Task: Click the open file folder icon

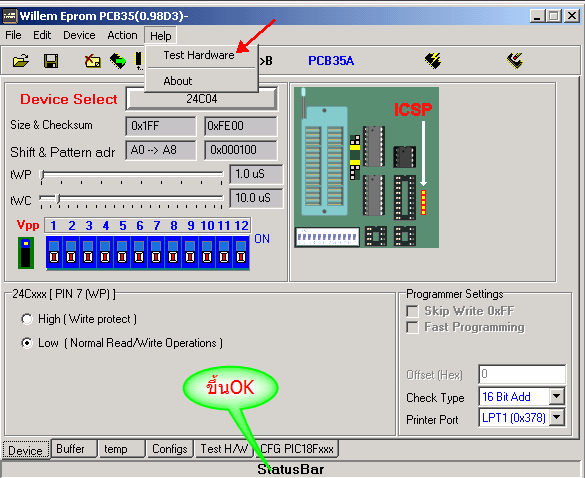Action: 21,60
